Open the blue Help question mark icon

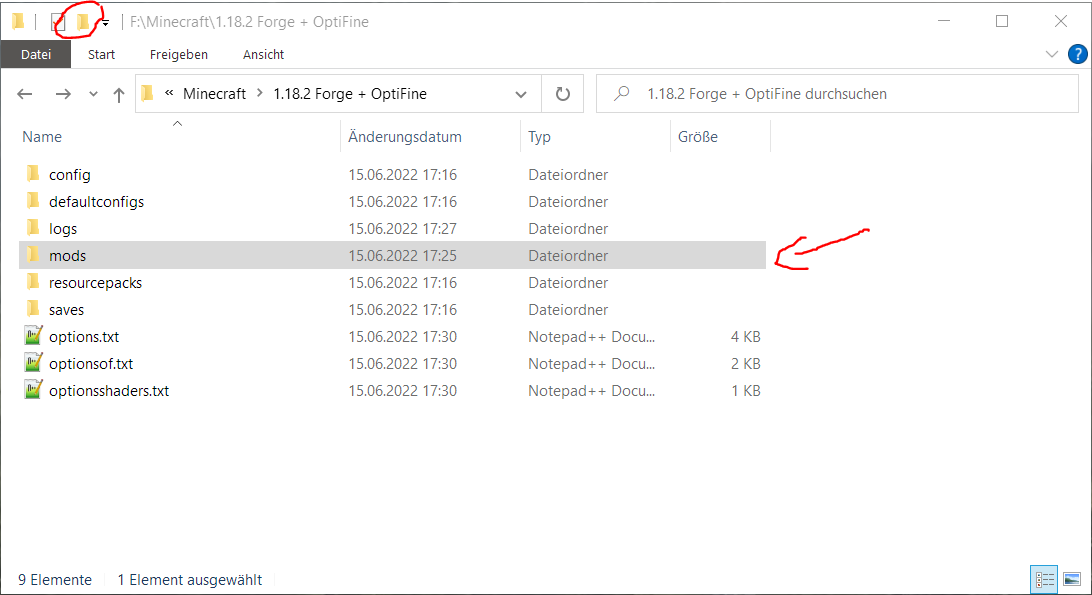(x=1077, y=54)
